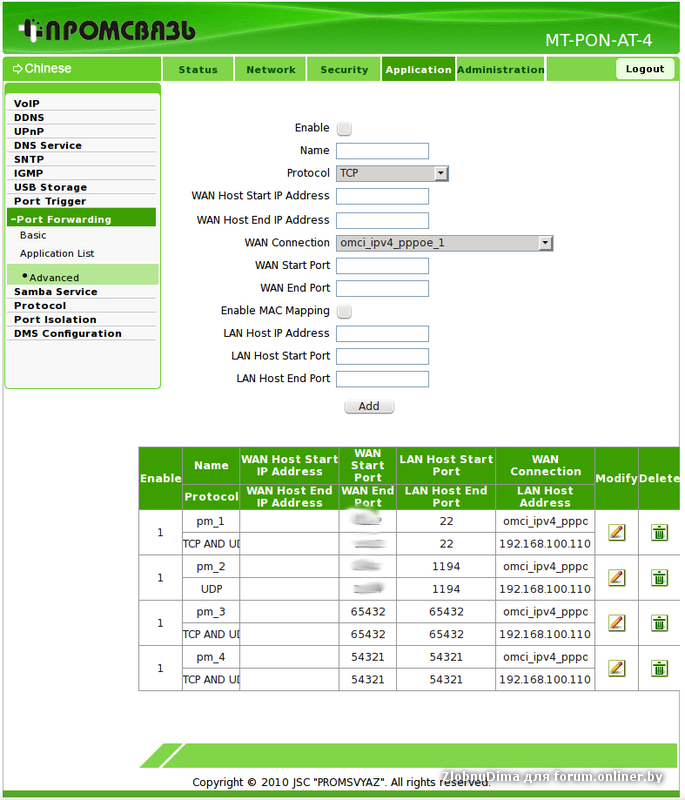Modify the pm_3 rule with pencil icon

[x=617, y=623]
